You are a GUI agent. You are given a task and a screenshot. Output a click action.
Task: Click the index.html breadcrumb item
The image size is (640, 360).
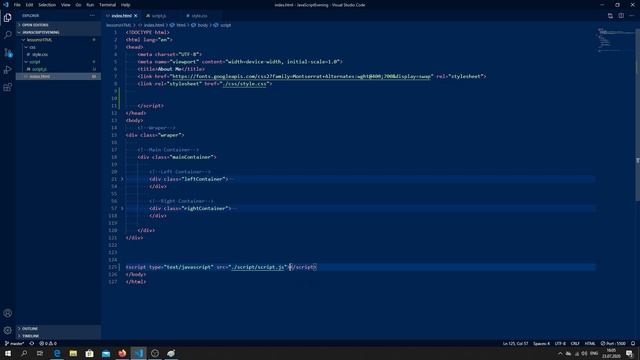(153, 25)
